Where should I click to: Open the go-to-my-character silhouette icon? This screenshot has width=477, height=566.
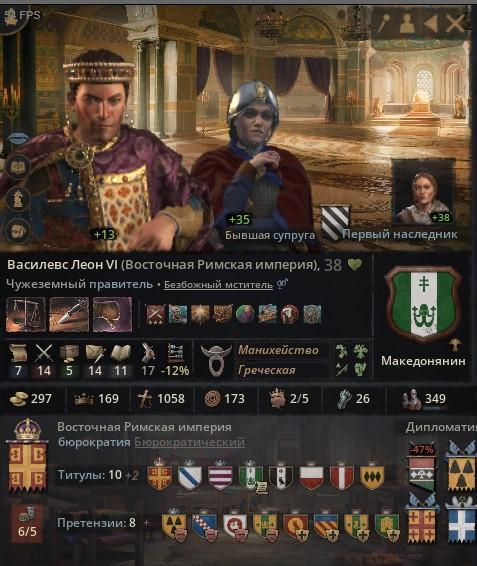pos(407,23)
